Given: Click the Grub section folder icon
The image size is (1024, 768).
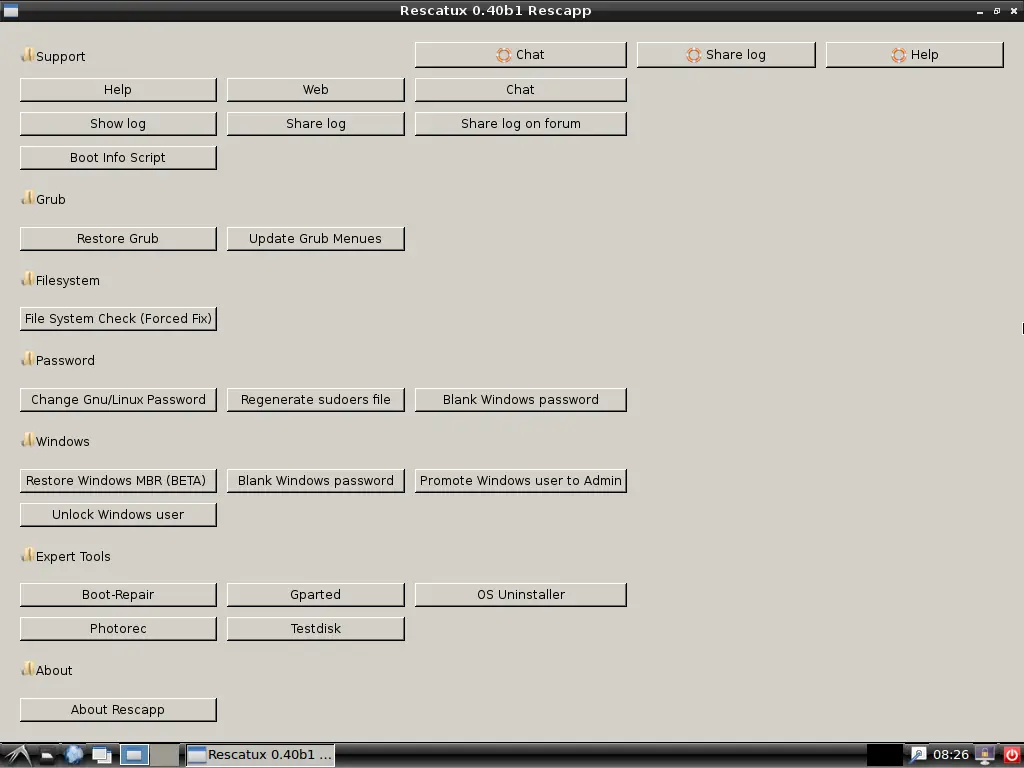Looking at the screenshot, I should 27,198.
